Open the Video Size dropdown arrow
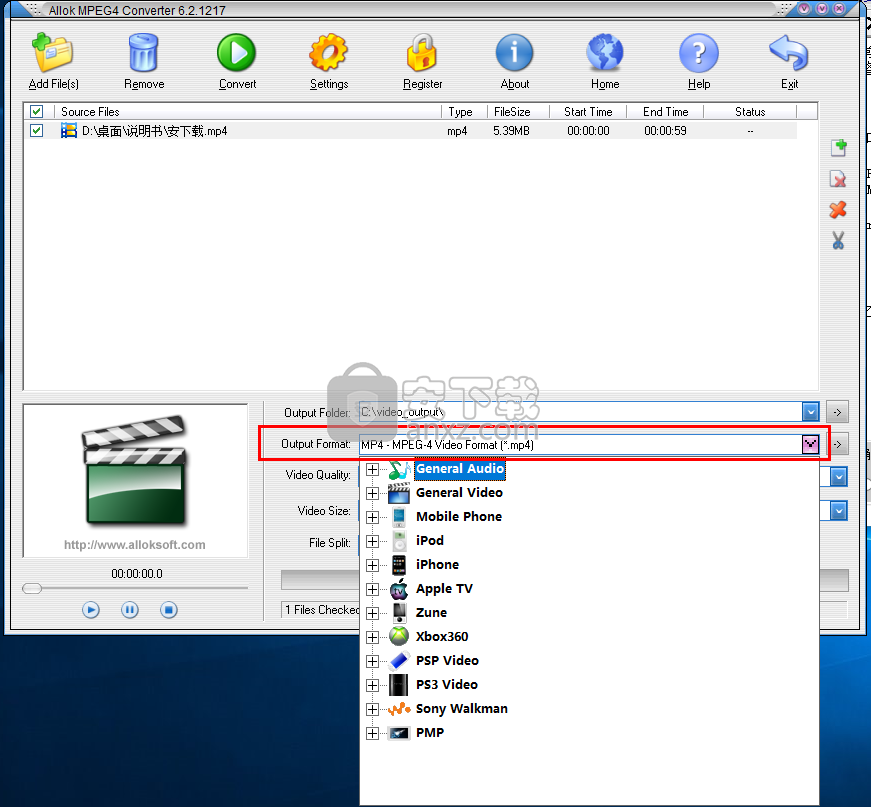Viewport: 871px width, 807px height. tap(839, 510)
